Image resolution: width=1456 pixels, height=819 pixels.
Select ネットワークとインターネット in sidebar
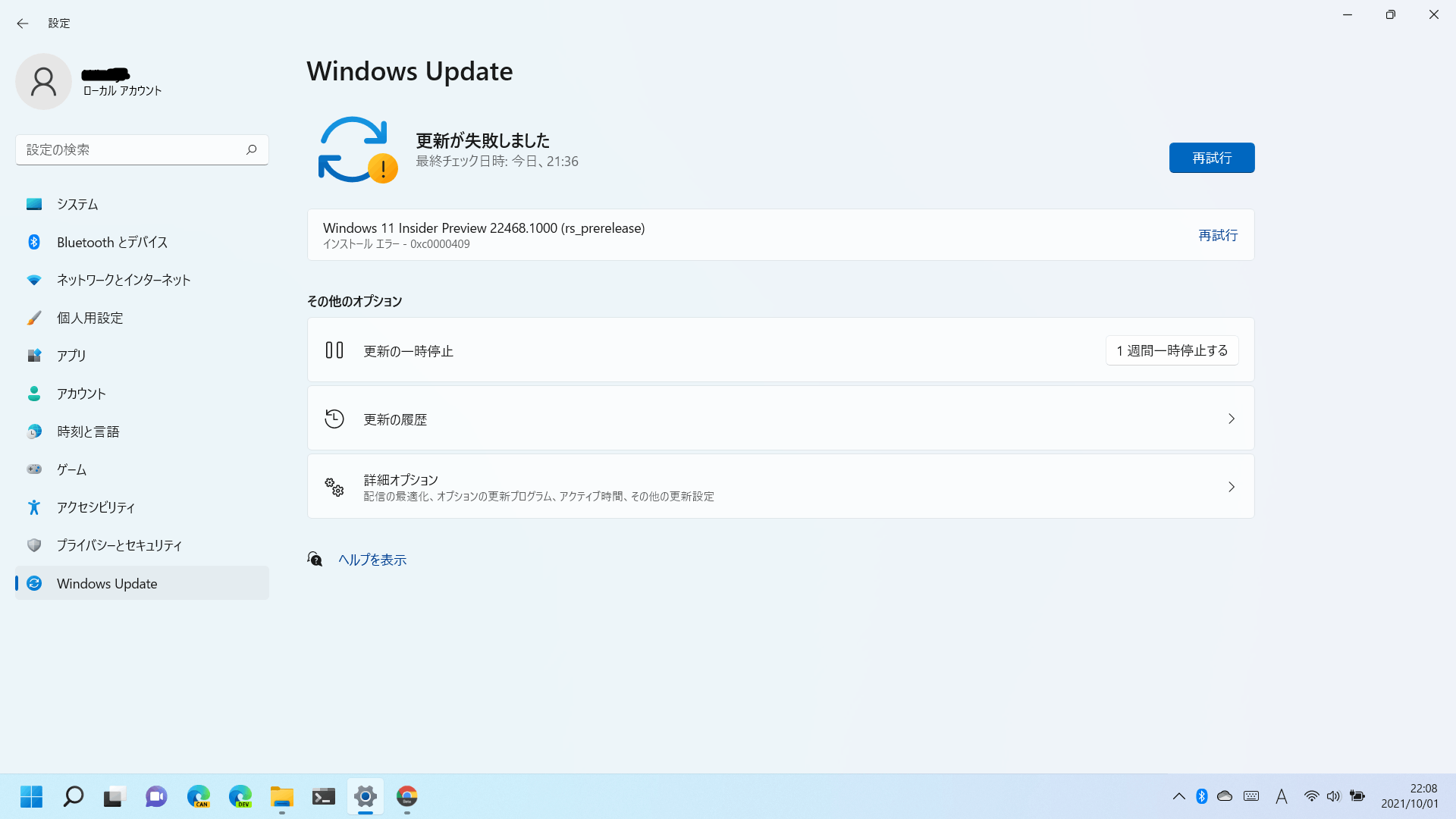point(123,280)
